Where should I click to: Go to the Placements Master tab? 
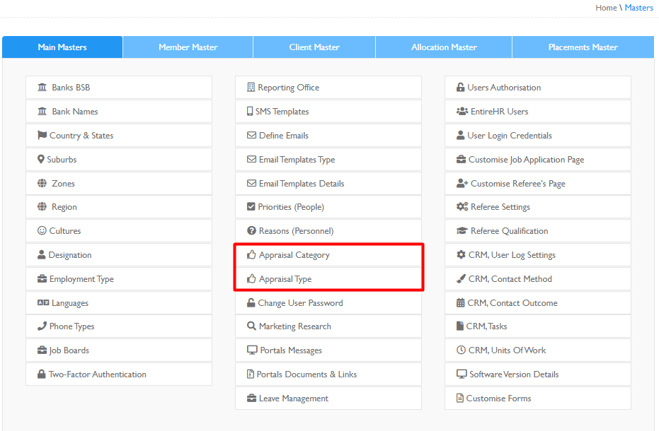(583, 47)
